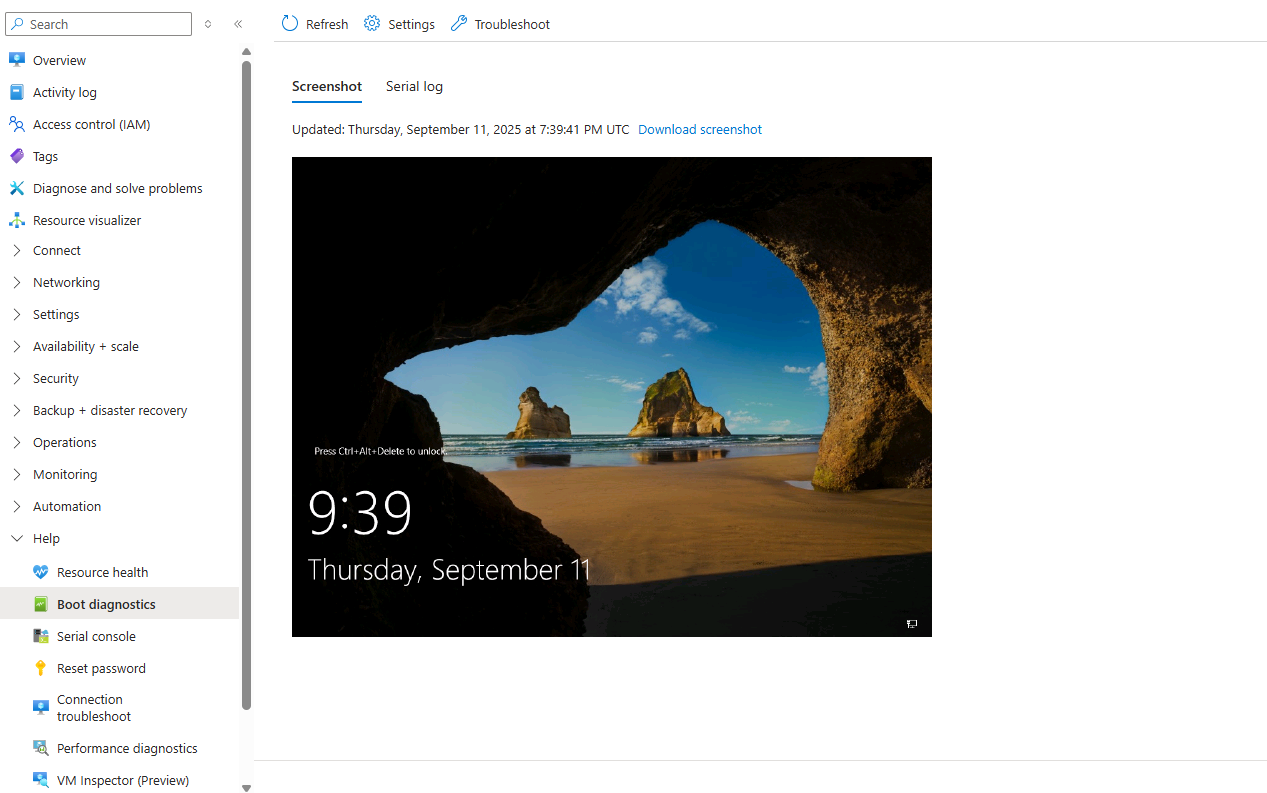Select Boot diagnostics in sidebar
Image resolution: width=1267 pixels, height=793 pixels.
point(120,604)
